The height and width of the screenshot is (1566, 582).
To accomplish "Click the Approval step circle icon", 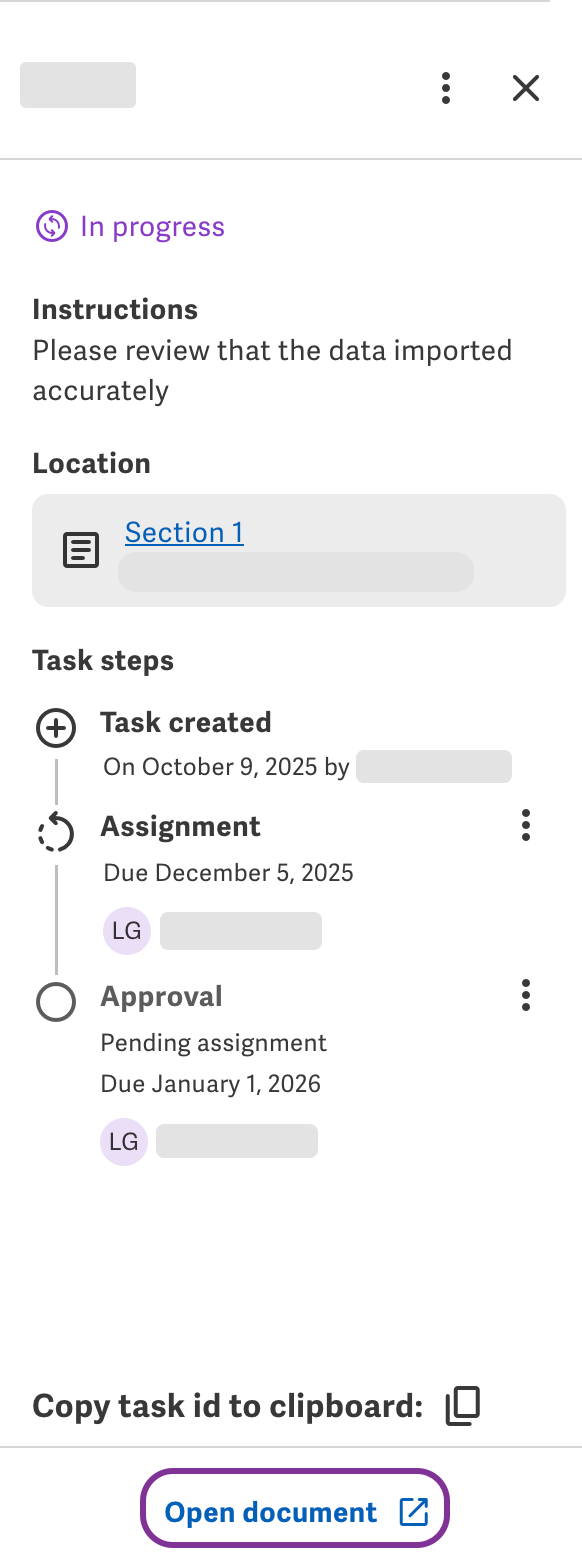I will pos(56,1002).
